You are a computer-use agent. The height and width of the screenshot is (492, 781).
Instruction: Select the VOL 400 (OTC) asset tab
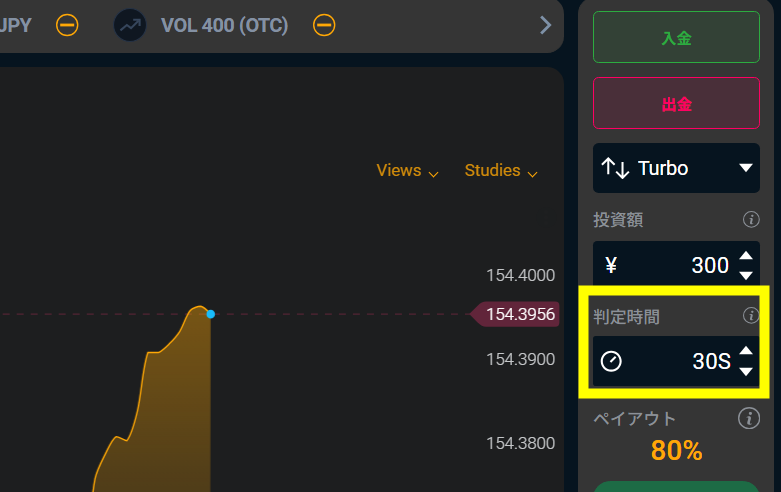click(x=224, y=25)
